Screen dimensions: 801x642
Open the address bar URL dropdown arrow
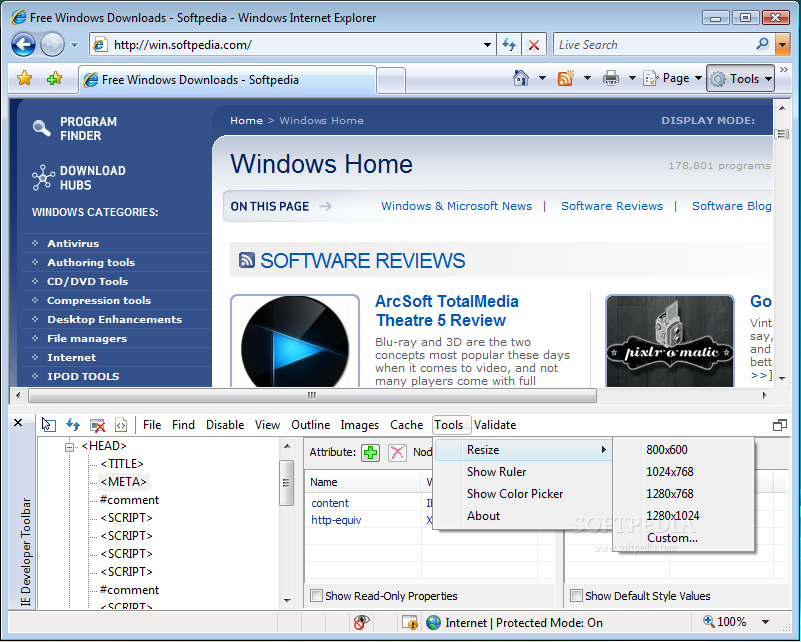487,45
